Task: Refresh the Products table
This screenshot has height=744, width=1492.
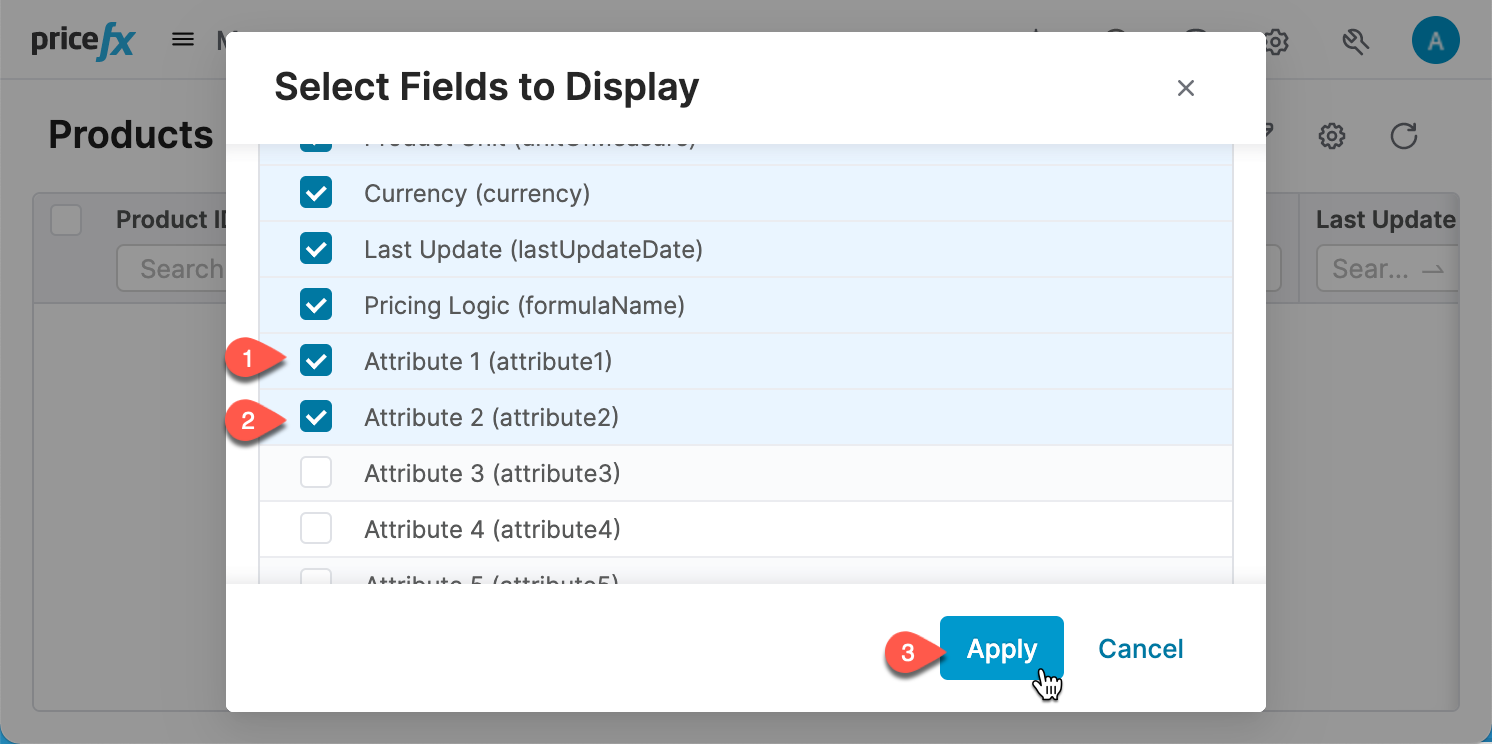Action: (x=1404, y=136)
